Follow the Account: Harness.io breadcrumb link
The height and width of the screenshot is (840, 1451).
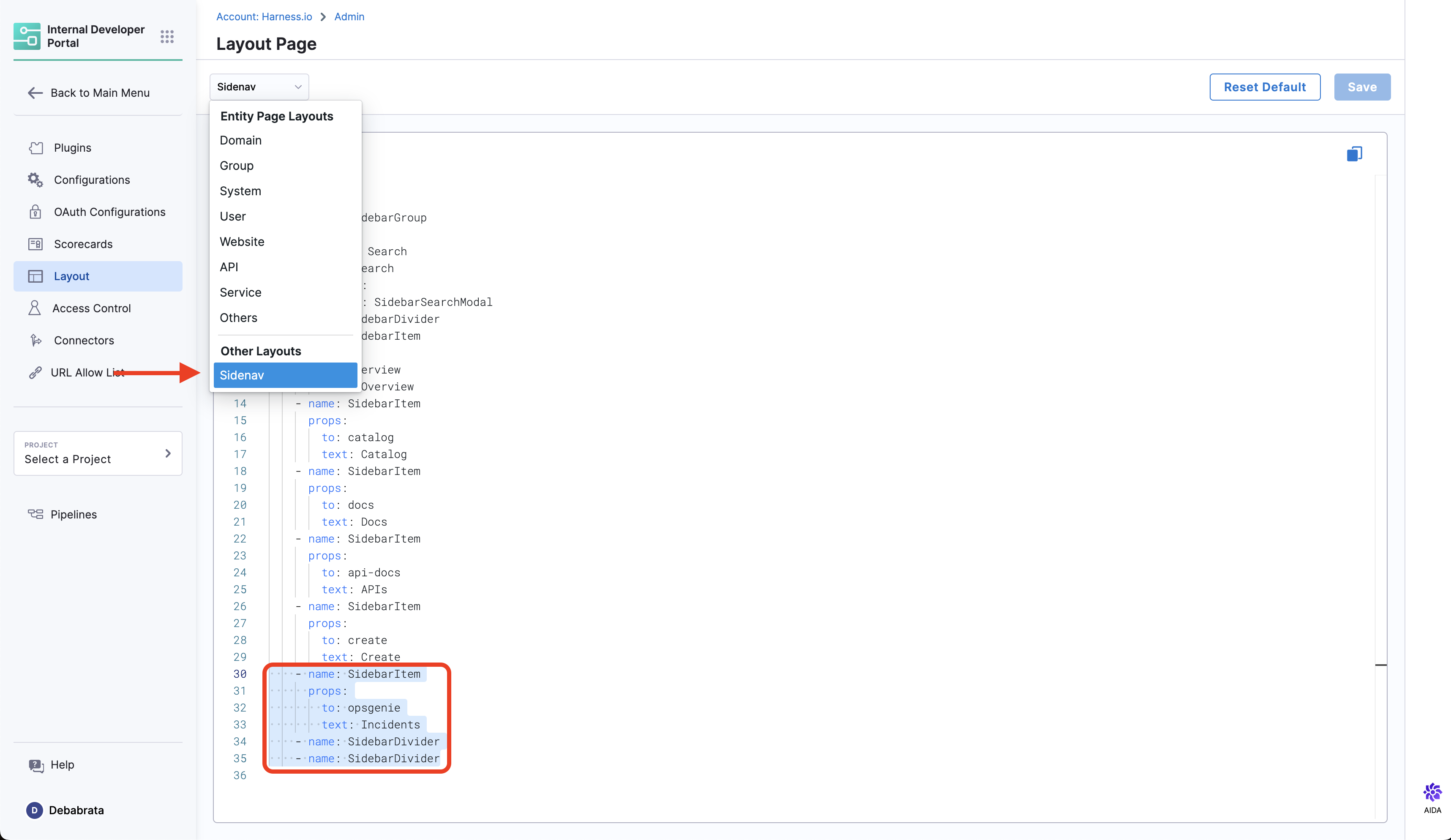(x=264, y=17)
